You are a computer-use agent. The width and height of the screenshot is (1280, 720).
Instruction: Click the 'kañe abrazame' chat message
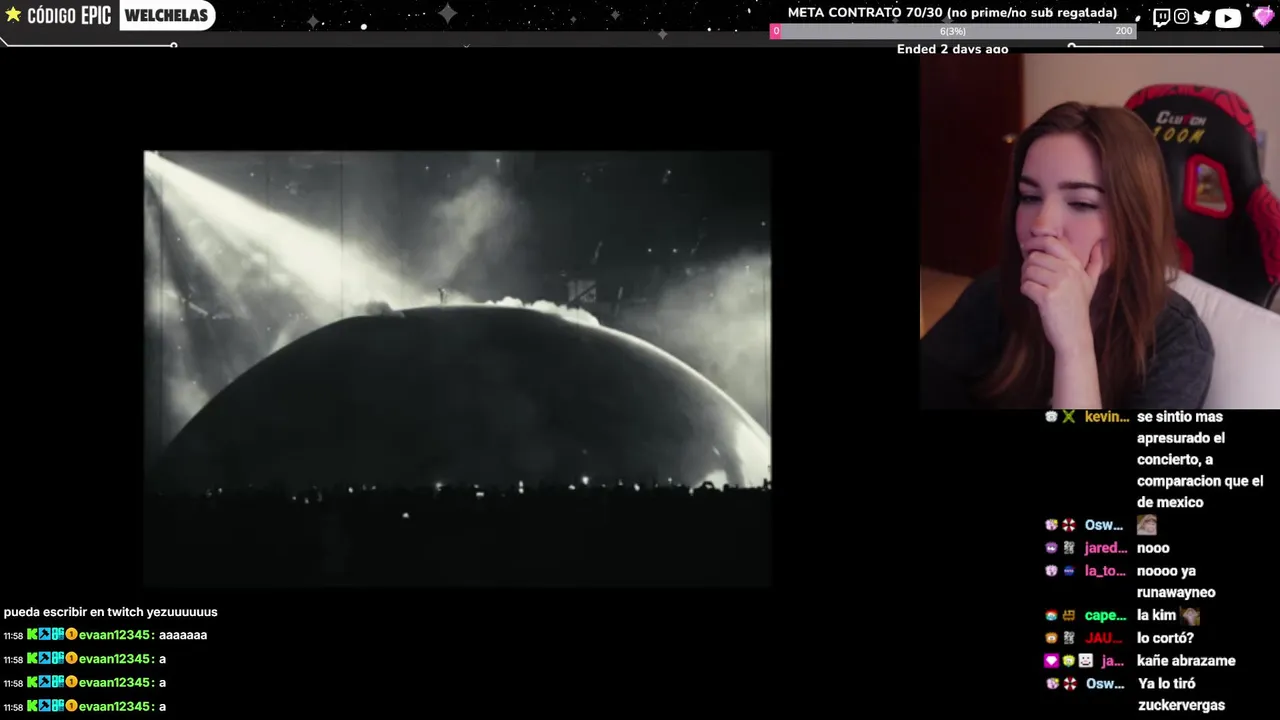(x=1186, y=661)
